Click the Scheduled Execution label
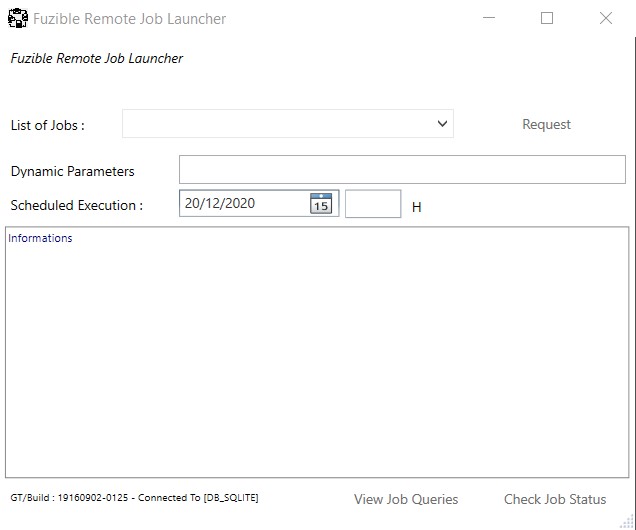 tap(77, 205)
